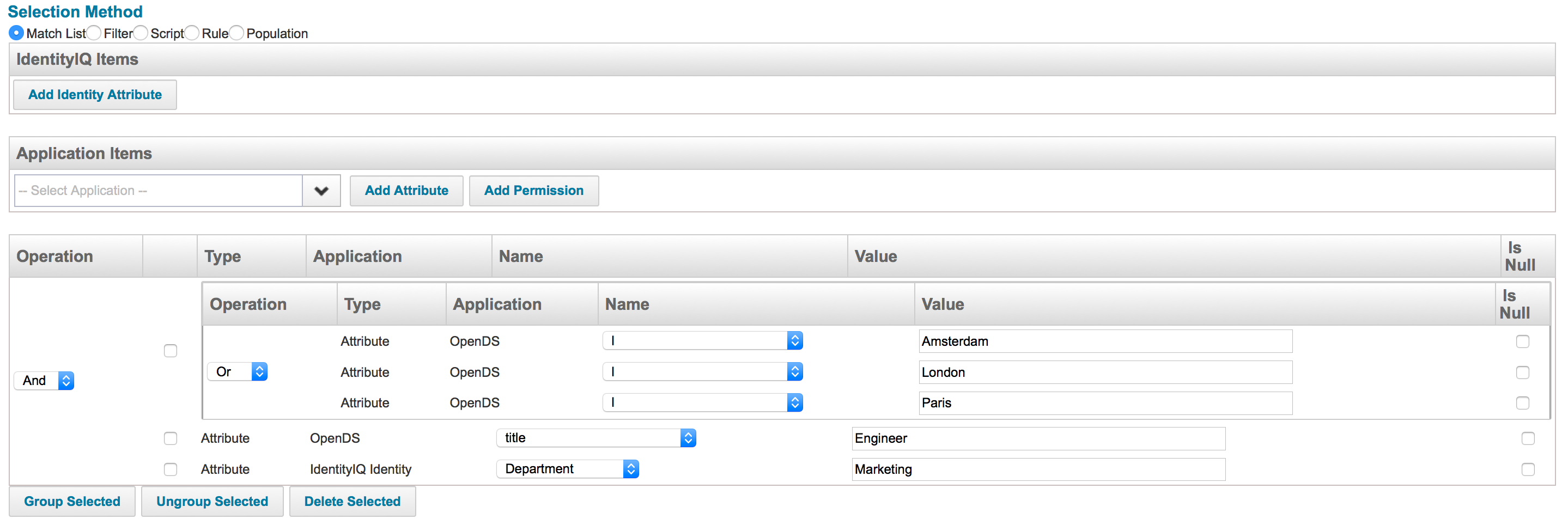Click the Delete Selected button
The width and height of the screenshot is (1568, 525).
(x=353, y=502)
